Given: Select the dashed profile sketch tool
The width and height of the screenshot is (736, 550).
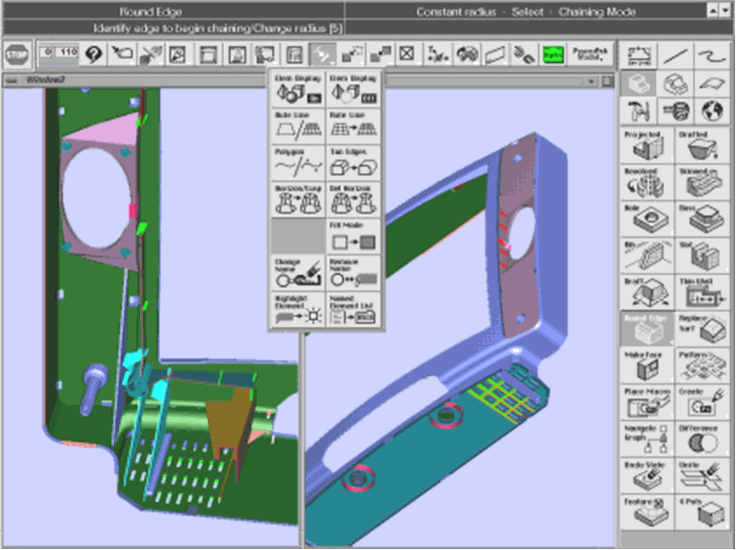Looking at the screenshot, I should [x=638, y=56].
